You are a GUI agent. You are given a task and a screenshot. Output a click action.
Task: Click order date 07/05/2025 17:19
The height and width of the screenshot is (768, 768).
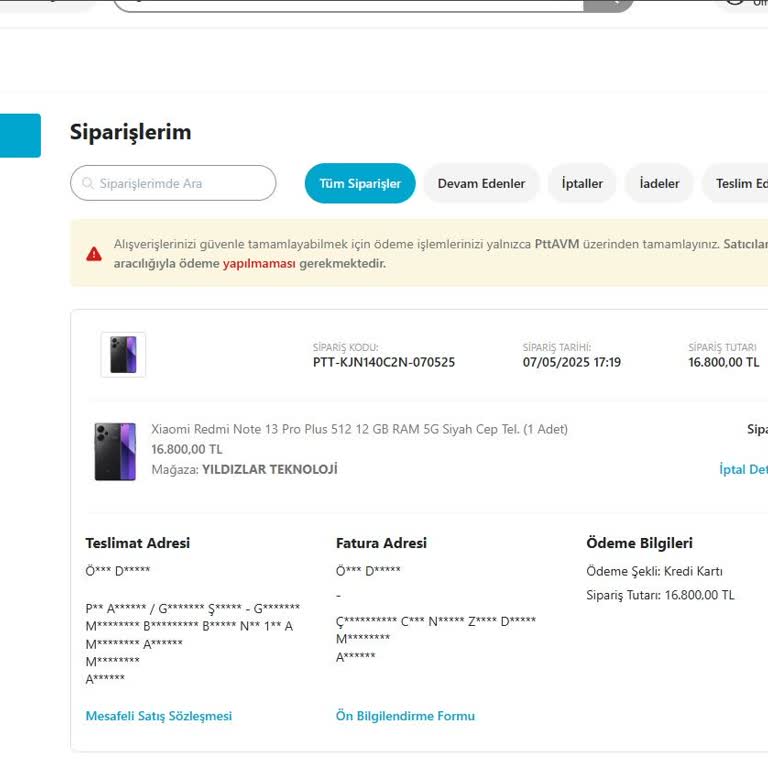pyautogui.click(x=572, y=362)
